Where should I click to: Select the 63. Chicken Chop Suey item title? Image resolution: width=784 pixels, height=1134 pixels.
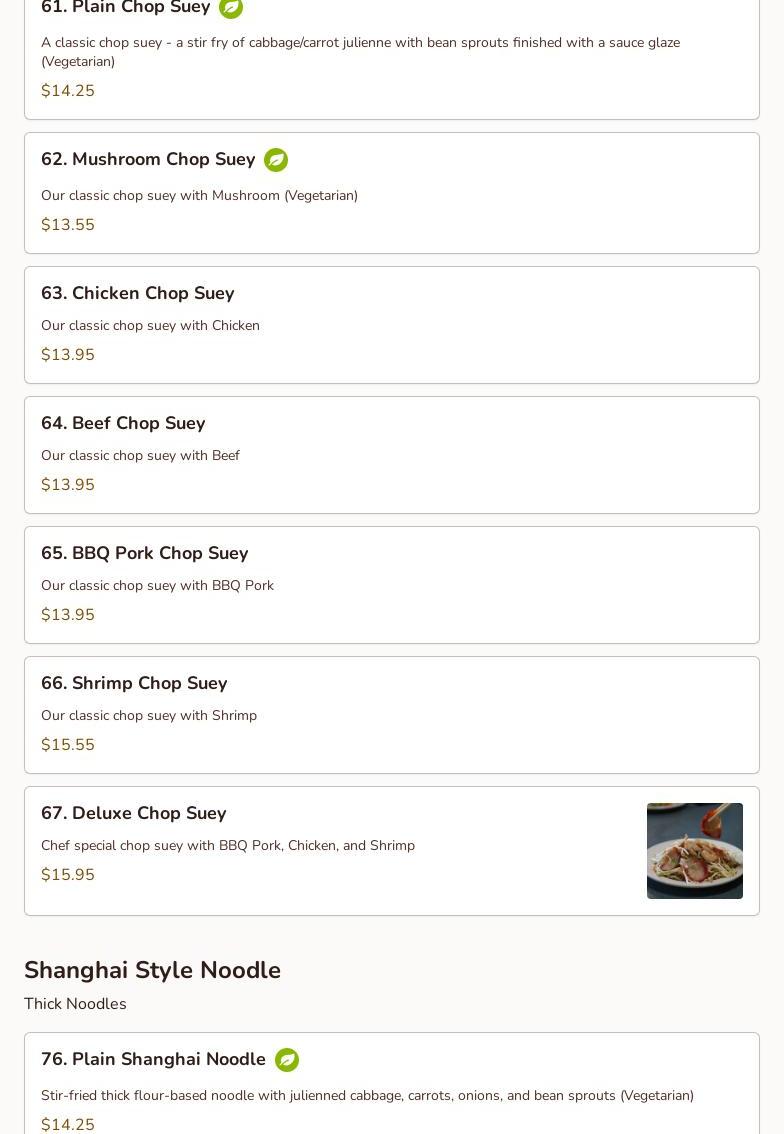[x=138, y=293]
